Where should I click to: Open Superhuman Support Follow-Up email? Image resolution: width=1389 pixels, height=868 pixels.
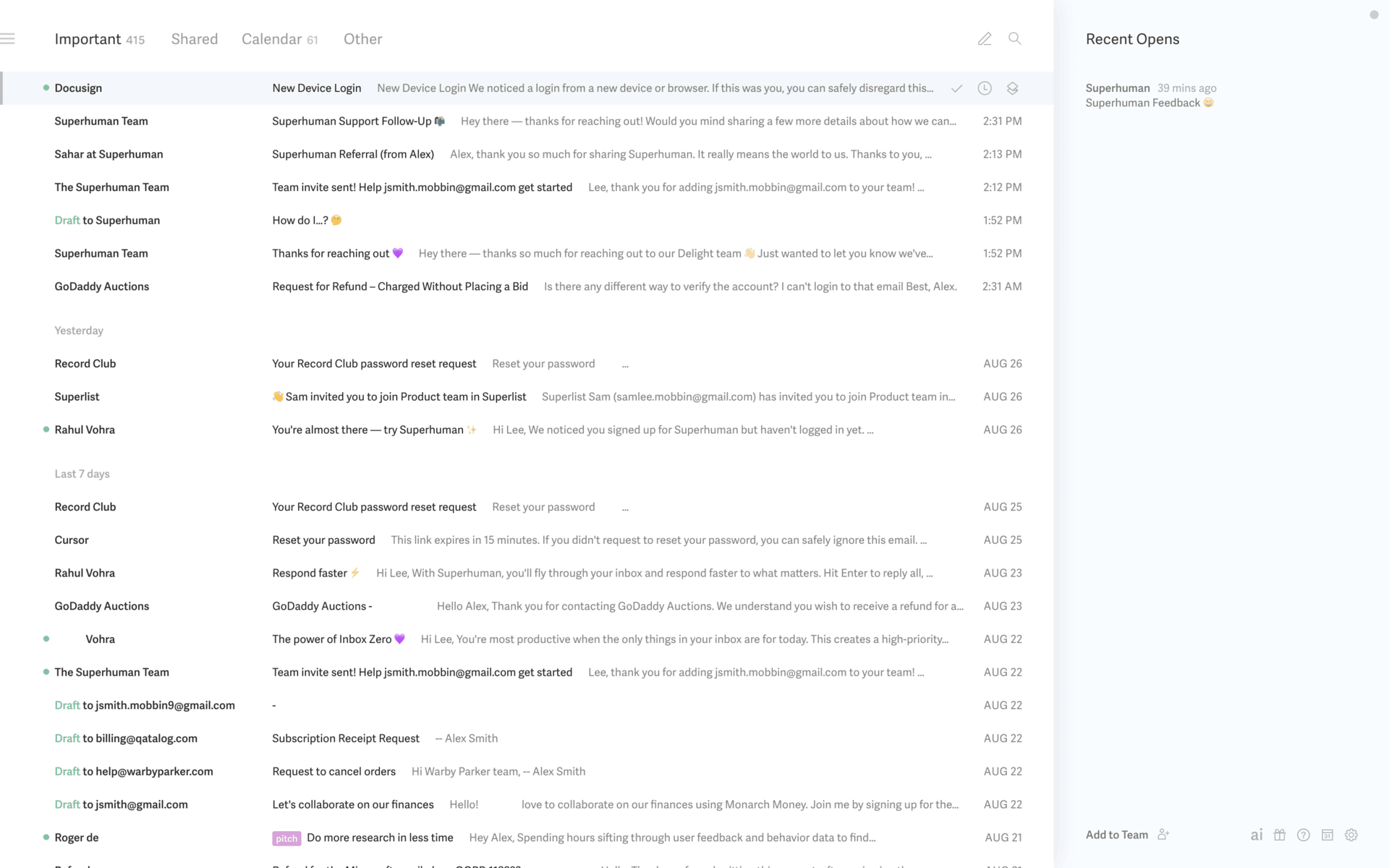tap(527, 122)
